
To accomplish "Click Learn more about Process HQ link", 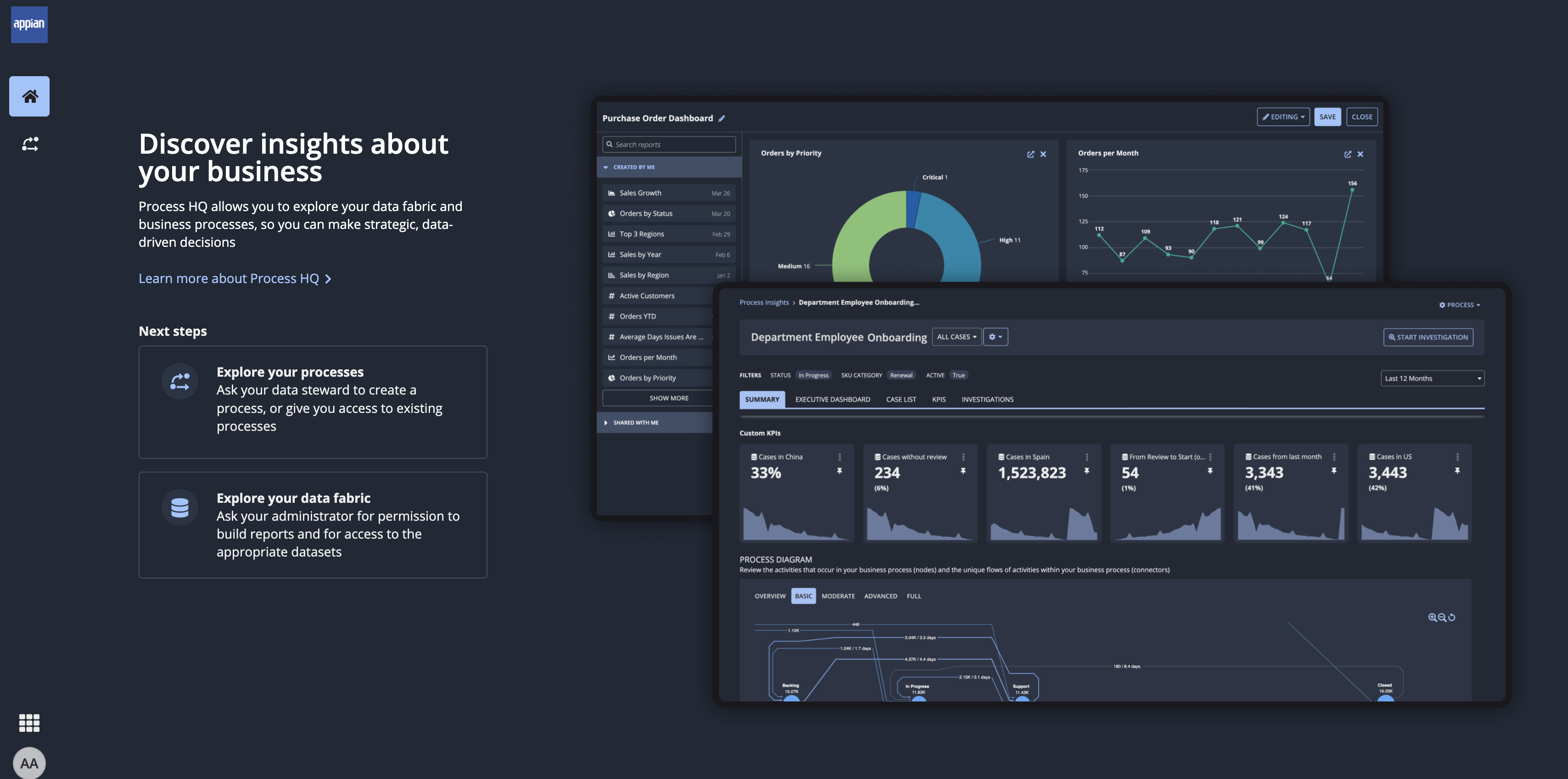I will click(235, 278).
